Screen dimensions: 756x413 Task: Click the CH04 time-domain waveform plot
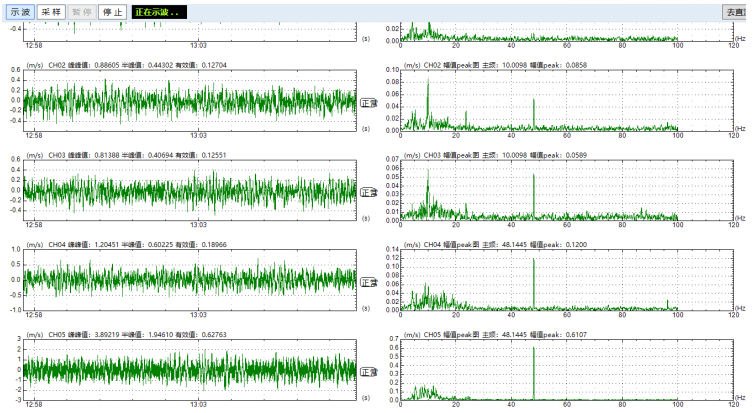[x=190, y=280]
